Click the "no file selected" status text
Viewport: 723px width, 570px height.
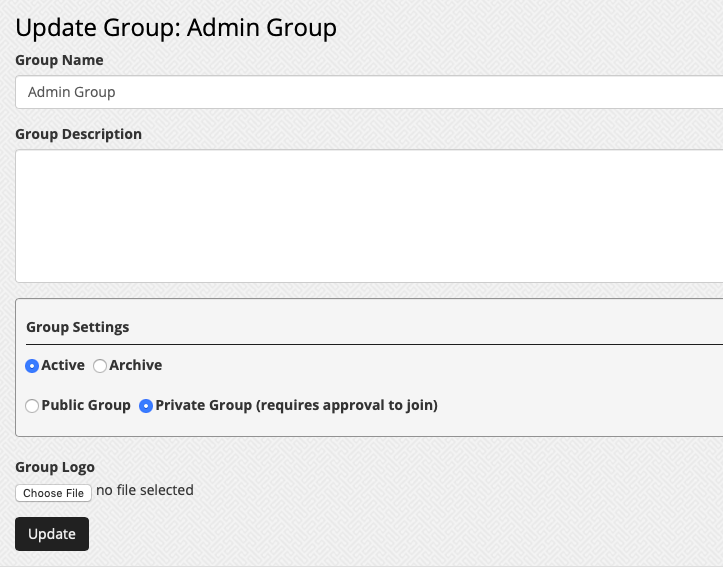pyautogui.click(x=145, y=490)
